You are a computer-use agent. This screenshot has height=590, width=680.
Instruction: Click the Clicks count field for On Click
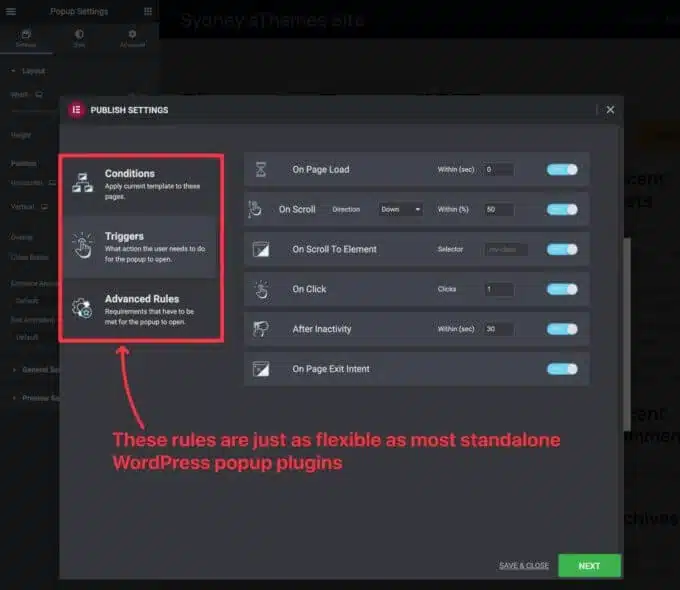(x=499, y=289)
